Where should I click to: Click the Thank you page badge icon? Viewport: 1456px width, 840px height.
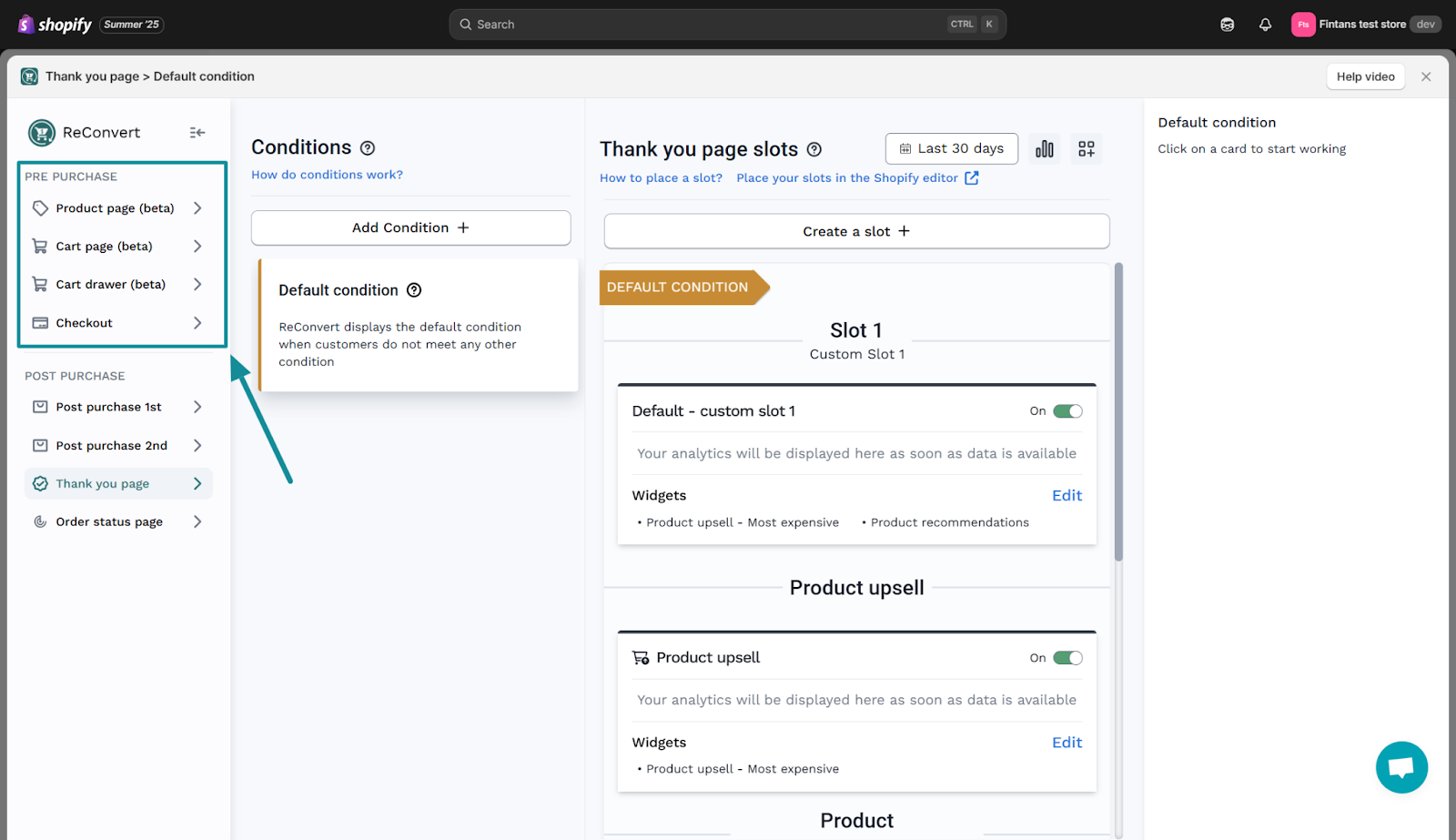point(40,484)
